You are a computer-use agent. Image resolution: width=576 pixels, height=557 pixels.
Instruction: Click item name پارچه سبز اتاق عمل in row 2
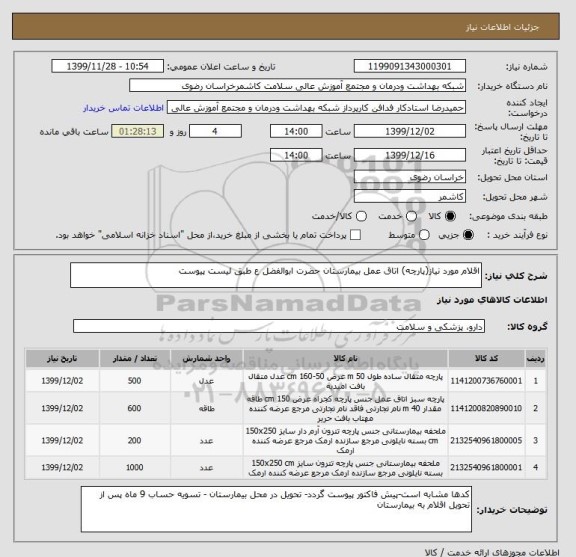click(x=345, y=409)
